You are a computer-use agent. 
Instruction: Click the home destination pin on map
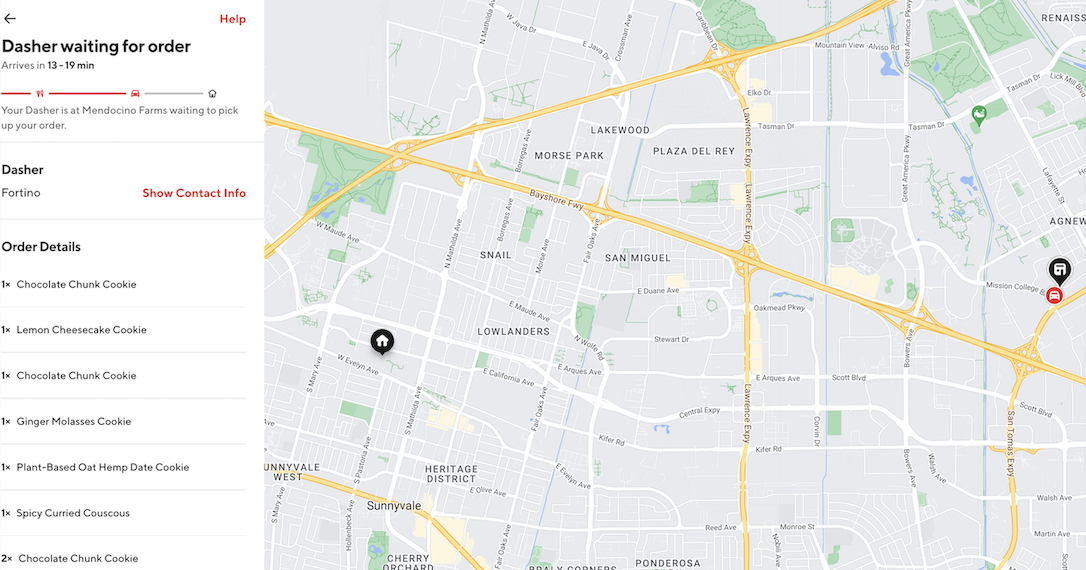coord(382,341)
